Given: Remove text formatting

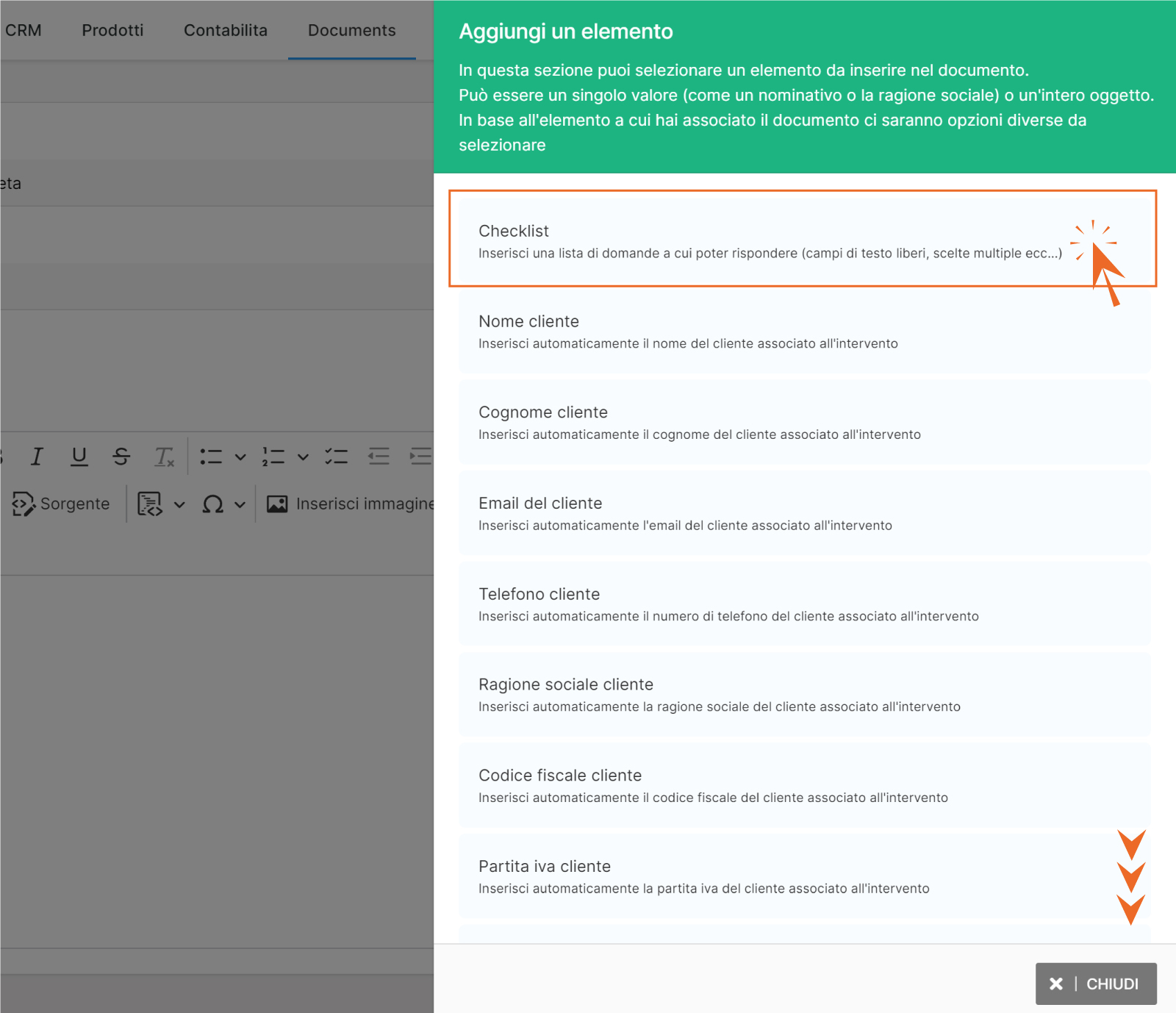Looking at the screenshot, I should (164, 457).
